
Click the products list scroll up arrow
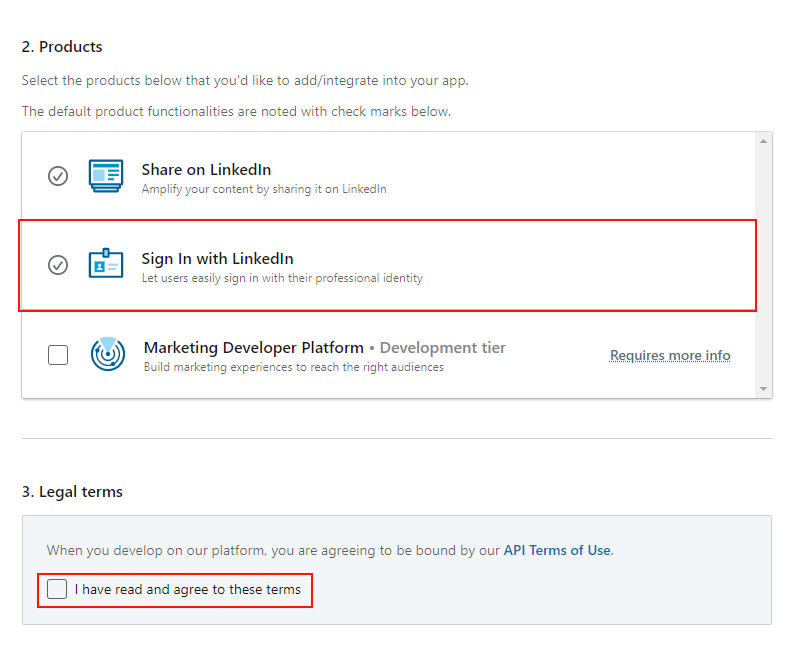coord(763,141)
